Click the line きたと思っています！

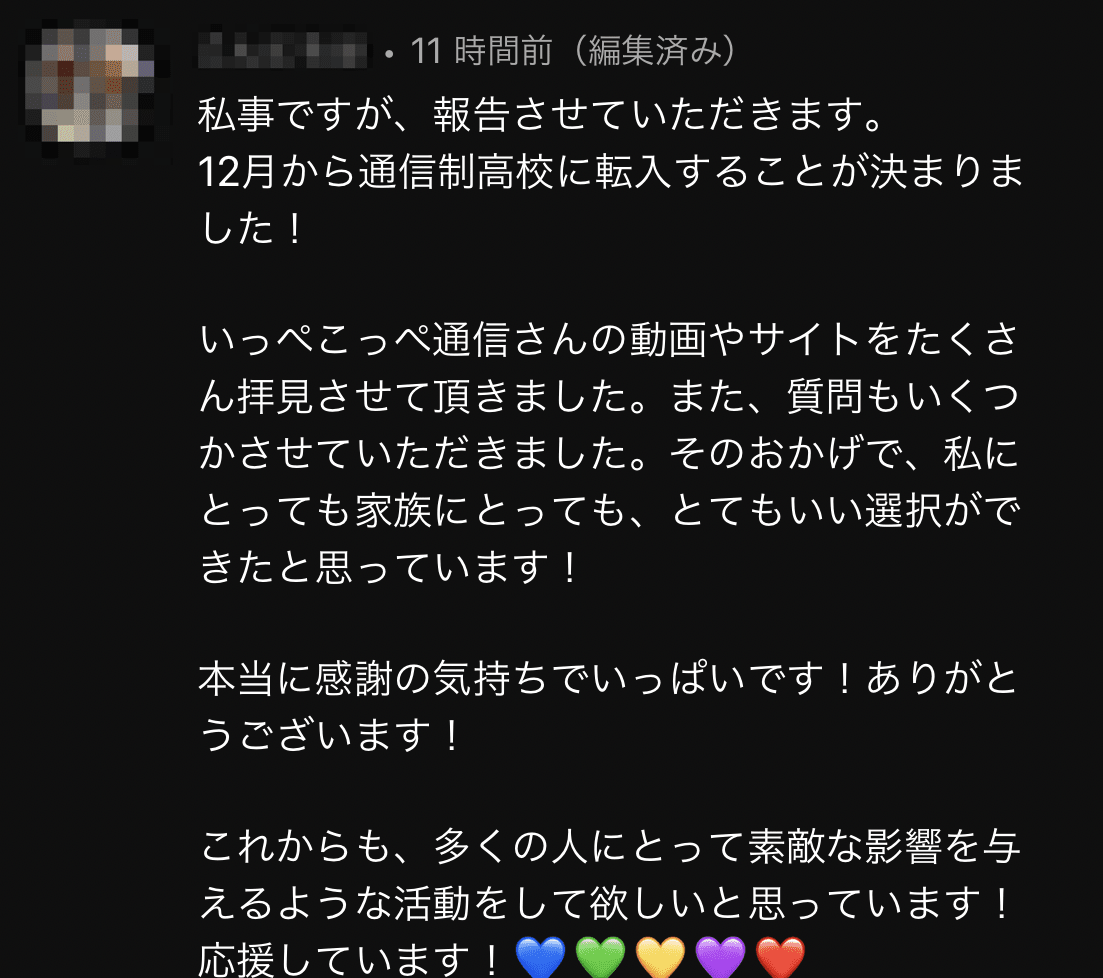pos(390,566)
